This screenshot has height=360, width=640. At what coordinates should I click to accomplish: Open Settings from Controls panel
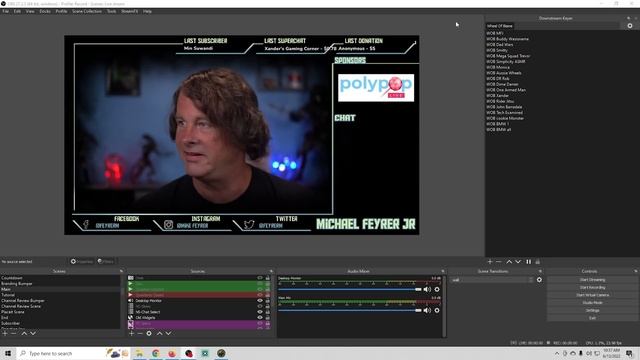tap(592, 310)
